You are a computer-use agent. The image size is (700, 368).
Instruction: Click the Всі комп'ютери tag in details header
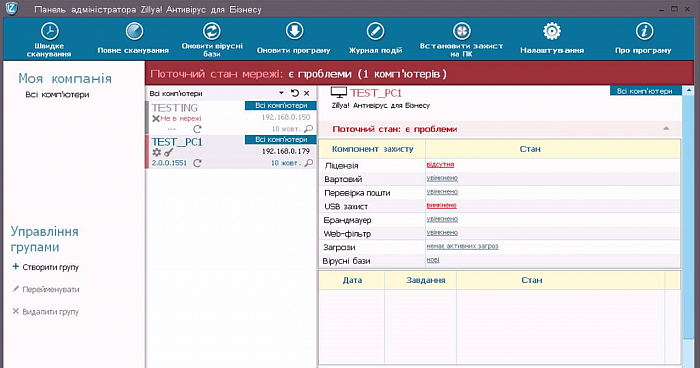click(x=645, y=91)
